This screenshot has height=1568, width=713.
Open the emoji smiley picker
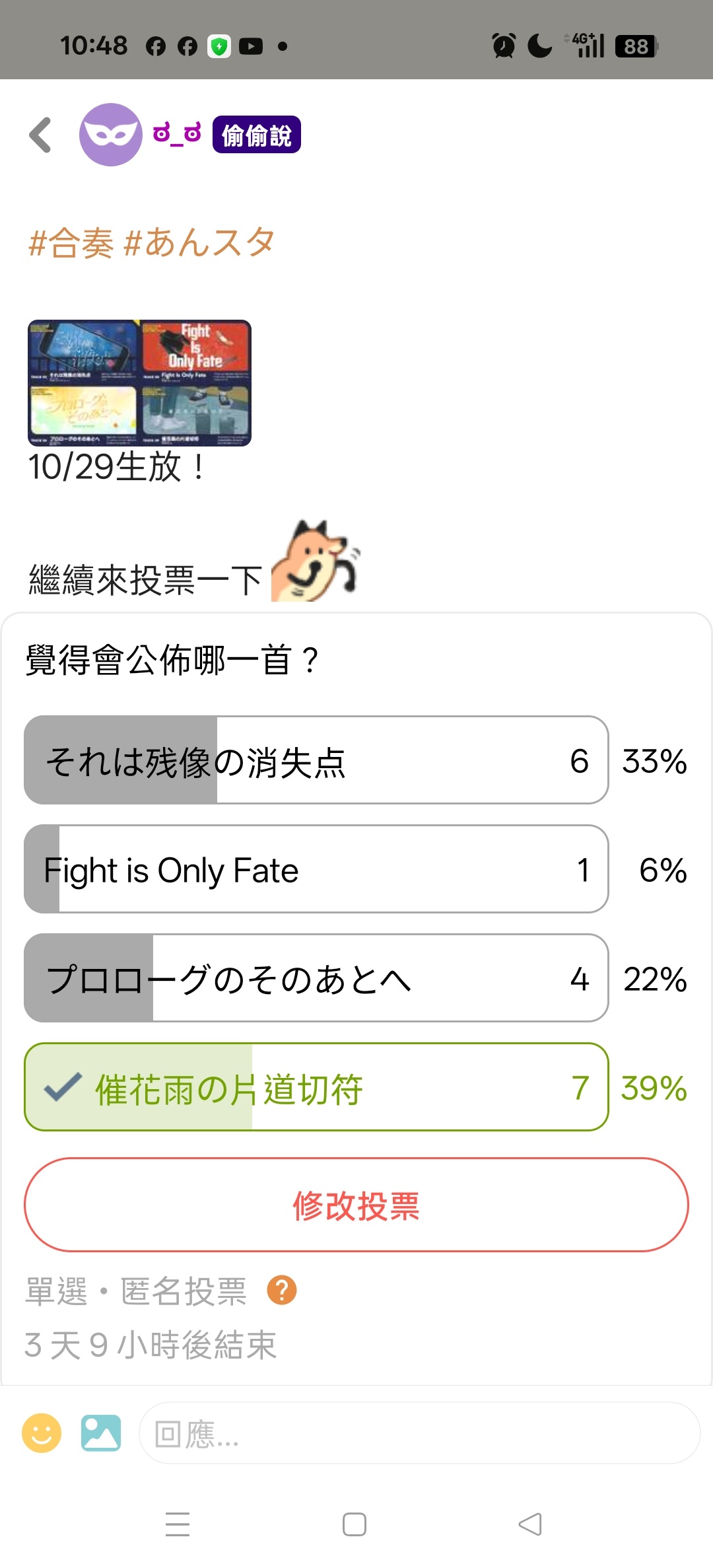42,1433
